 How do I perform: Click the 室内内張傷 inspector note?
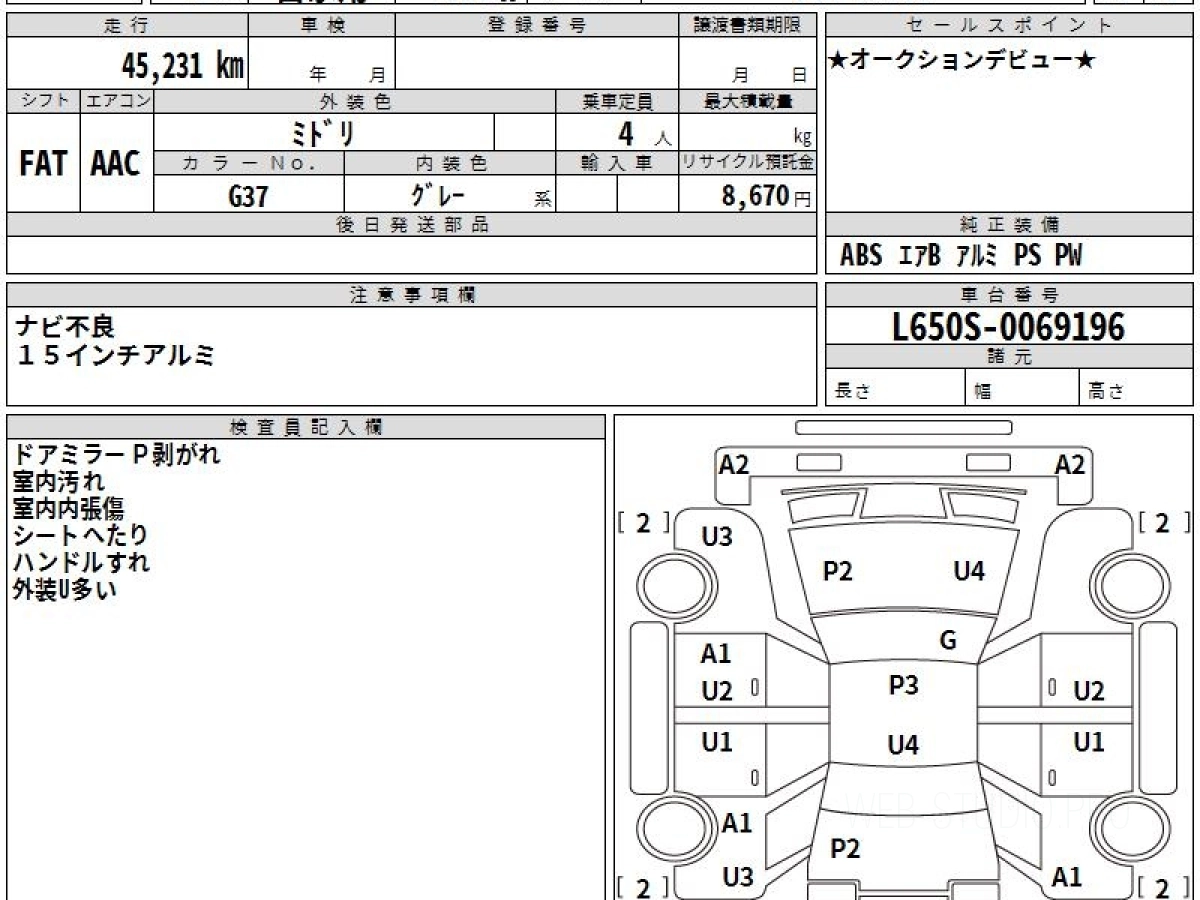click(69, 509)
